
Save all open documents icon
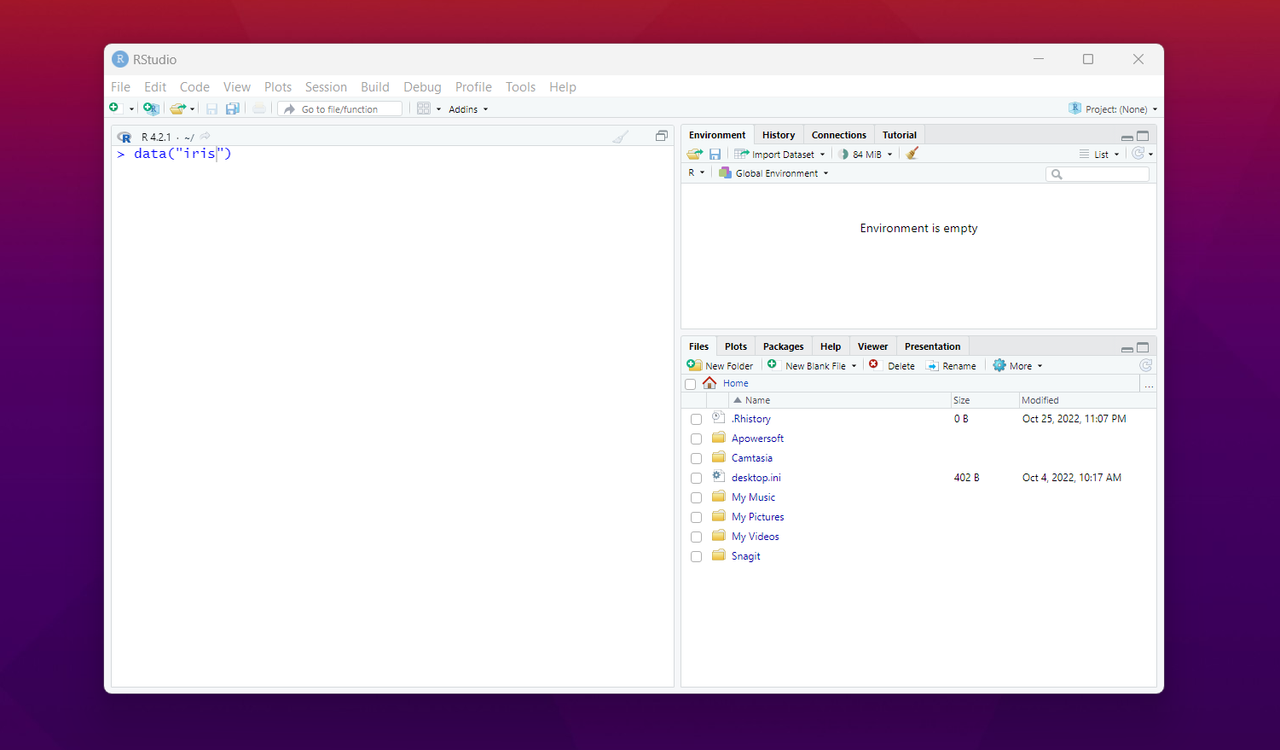(x=233, y=108)
